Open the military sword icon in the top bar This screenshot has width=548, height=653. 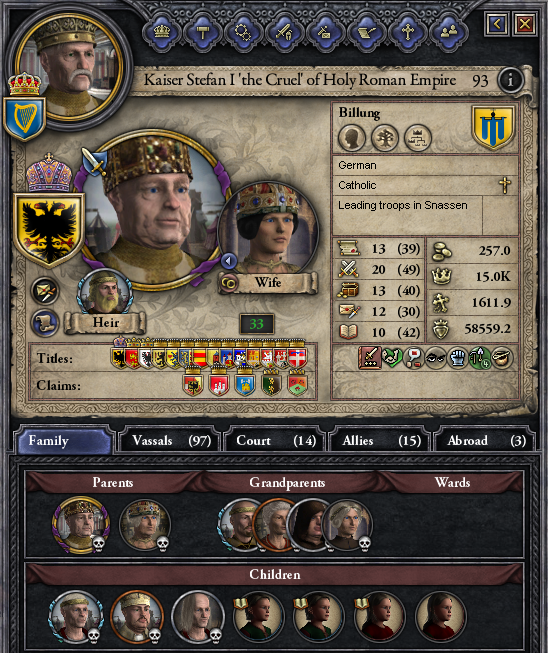285,32
